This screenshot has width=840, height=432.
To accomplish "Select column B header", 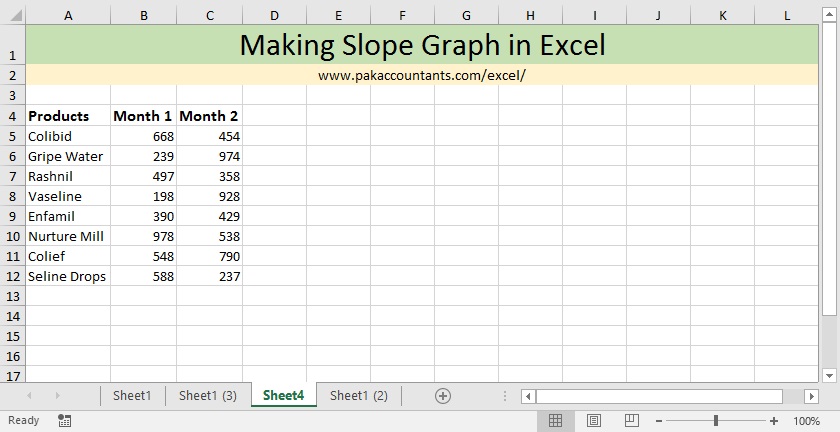I will pyautogui.click(x=144, y=16).
